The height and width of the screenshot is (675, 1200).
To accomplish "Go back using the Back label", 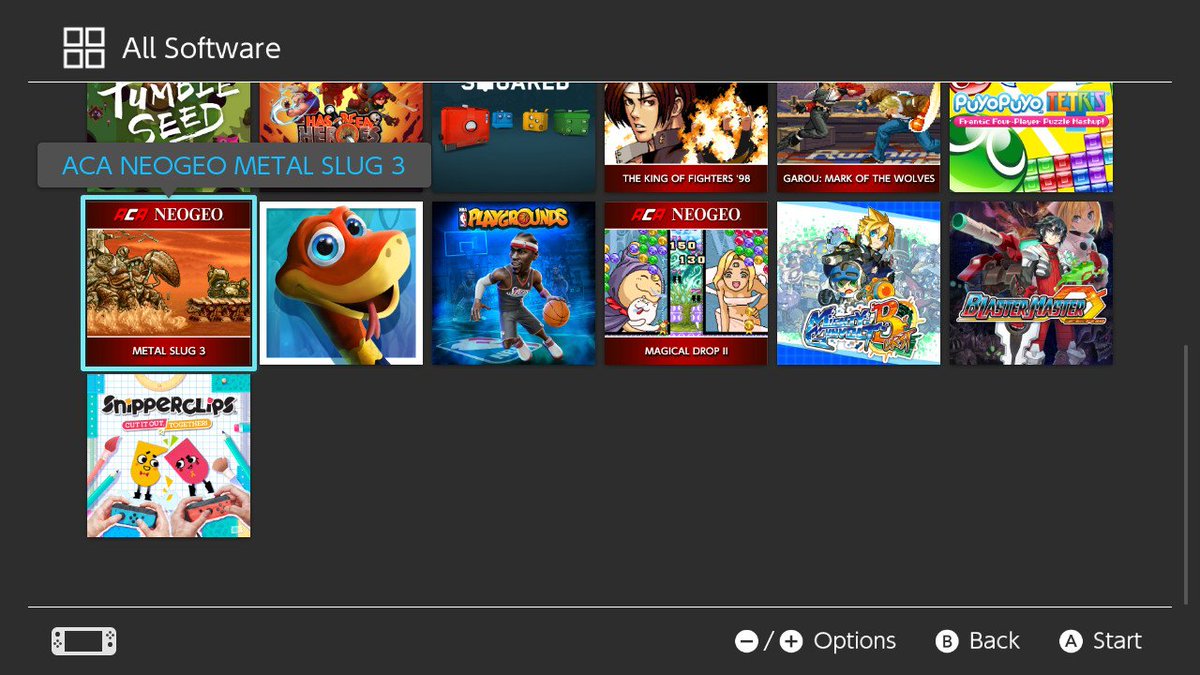I will click(x=994, y=641).
